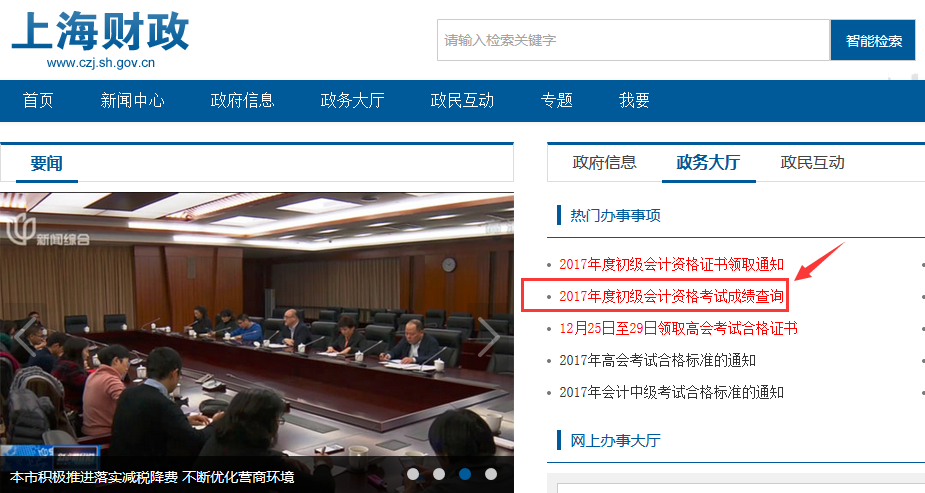Open 2017年高会考试合格标准的通知 link
Image resolution: width=925 pixels, height=493 pixels.
pos(657,360)
